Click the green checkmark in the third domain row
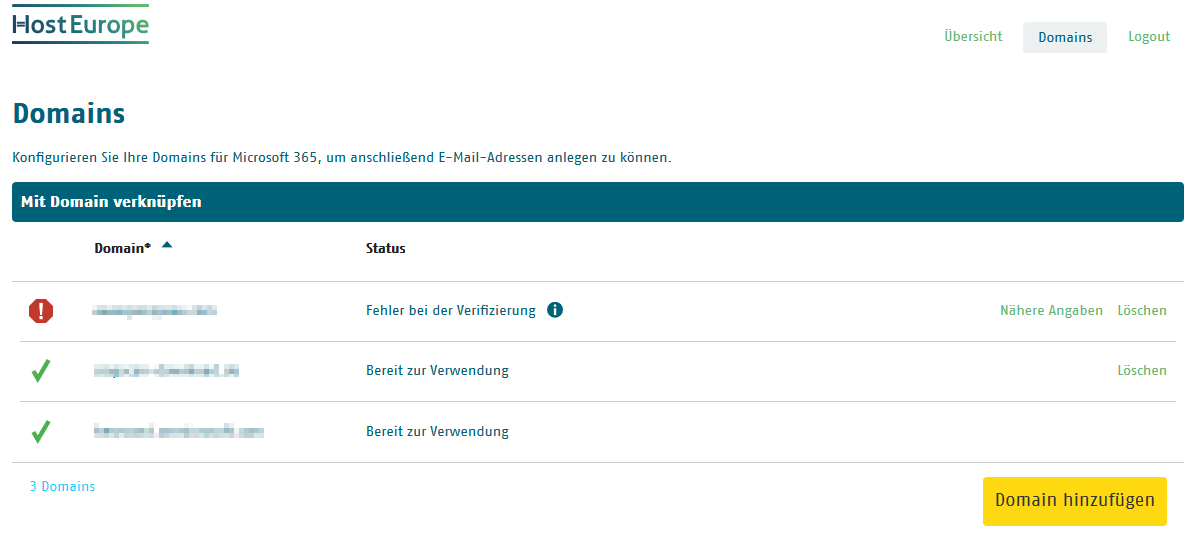1204x546 pixels. 41,432
